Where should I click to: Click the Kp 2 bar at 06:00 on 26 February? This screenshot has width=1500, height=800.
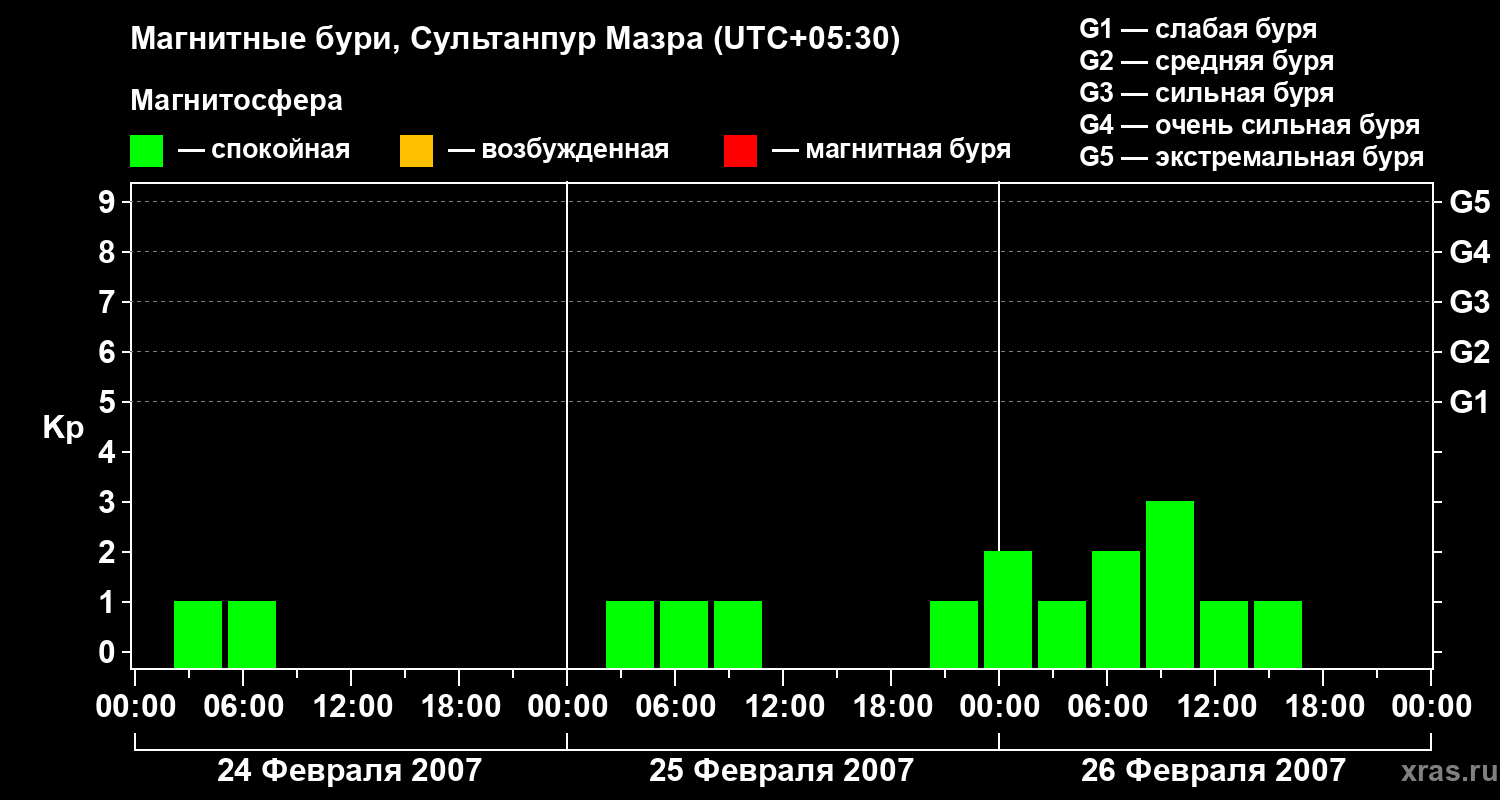[1116, 609]
